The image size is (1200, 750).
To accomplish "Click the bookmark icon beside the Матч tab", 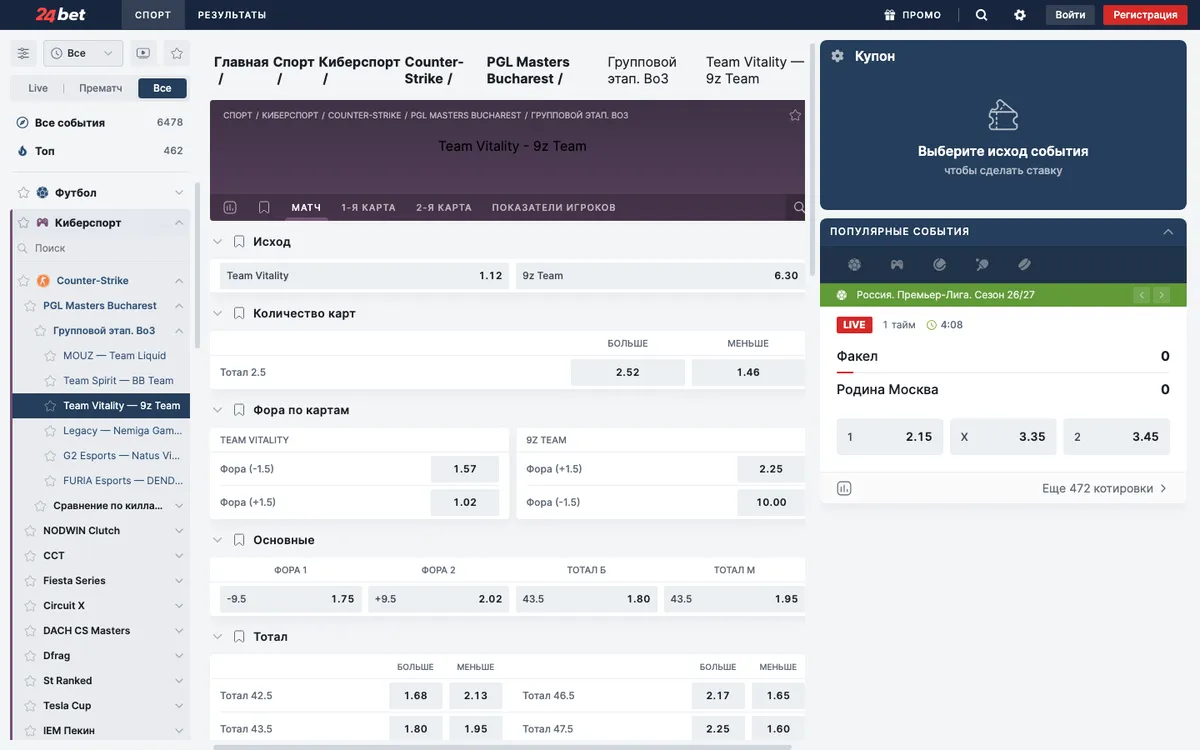I will click(264, 207).
